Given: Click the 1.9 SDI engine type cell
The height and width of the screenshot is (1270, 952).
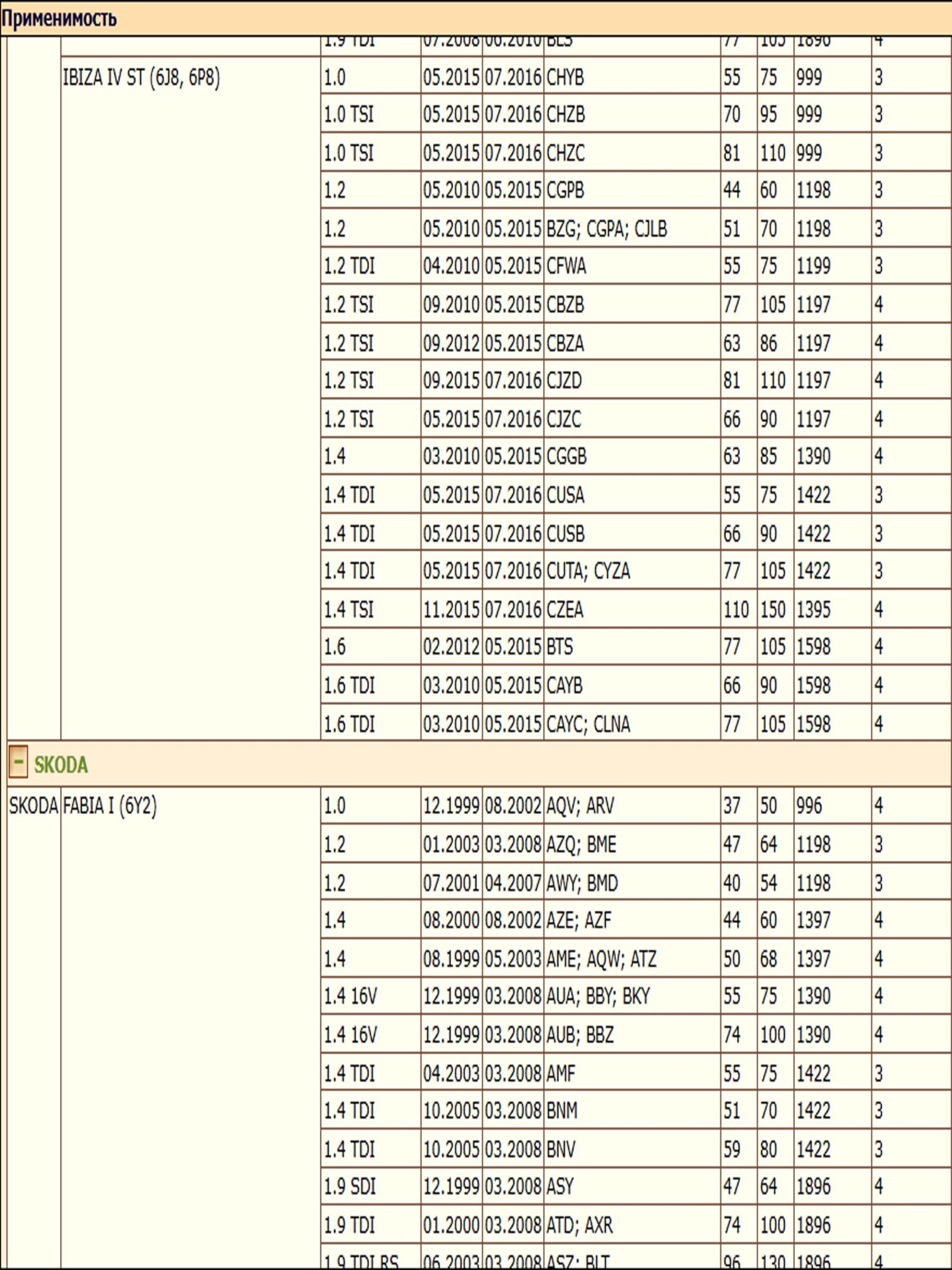Looking at the screenshot, I should 350,1186.
